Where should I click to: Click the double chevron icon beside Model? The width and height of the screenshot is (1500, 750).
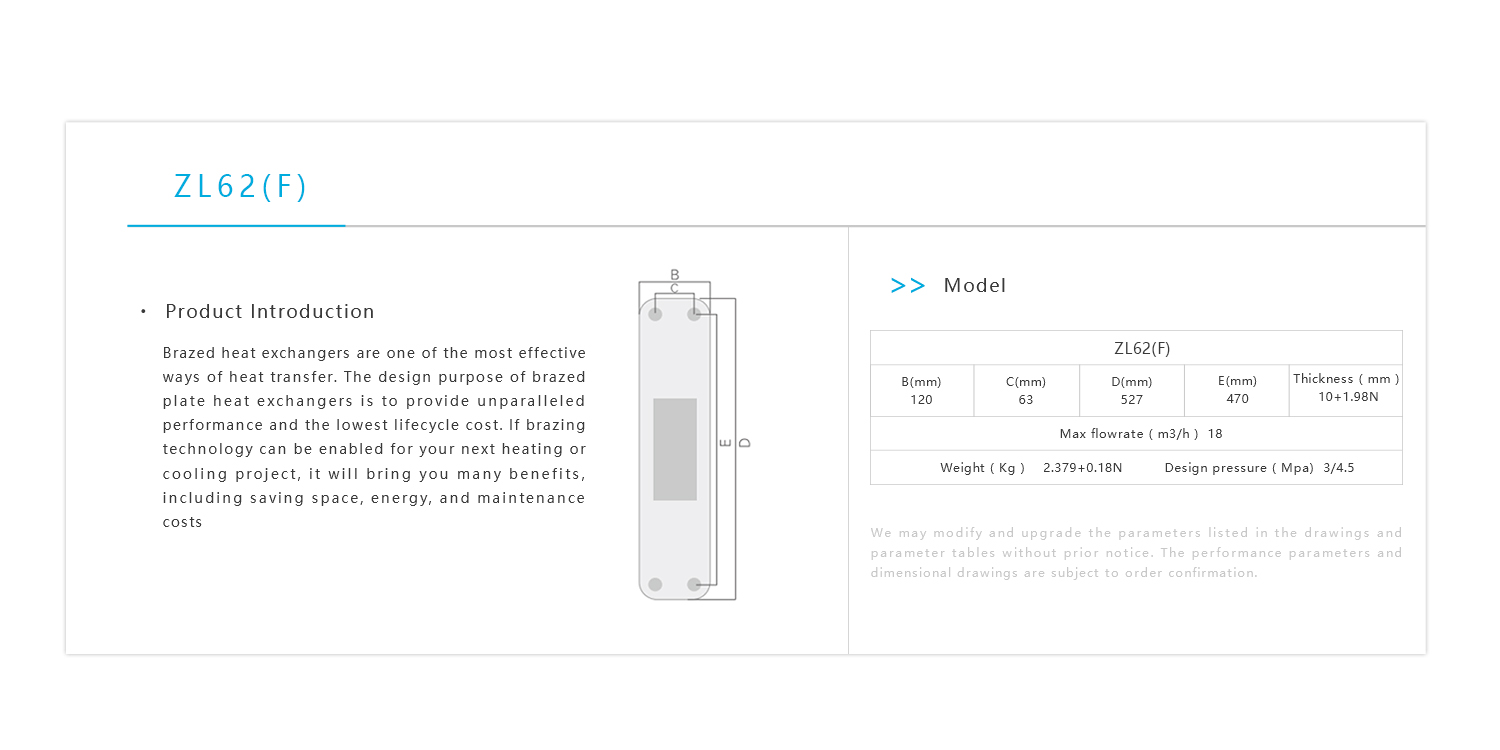(x=907, y=286)
